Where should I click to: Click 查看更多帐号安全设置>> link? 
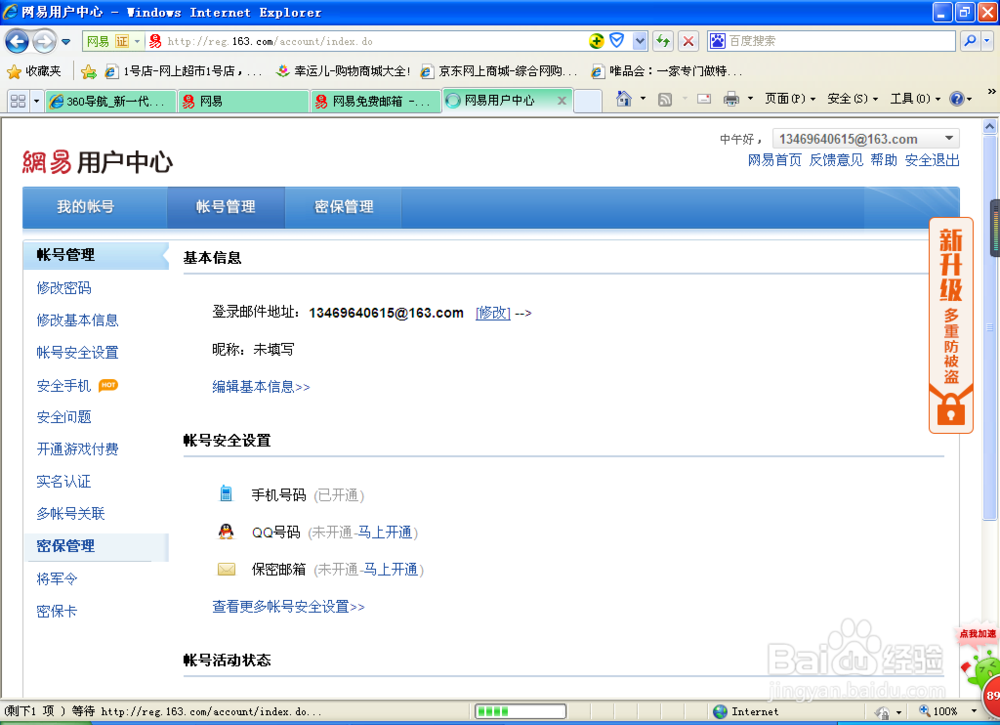coord(288,607)
